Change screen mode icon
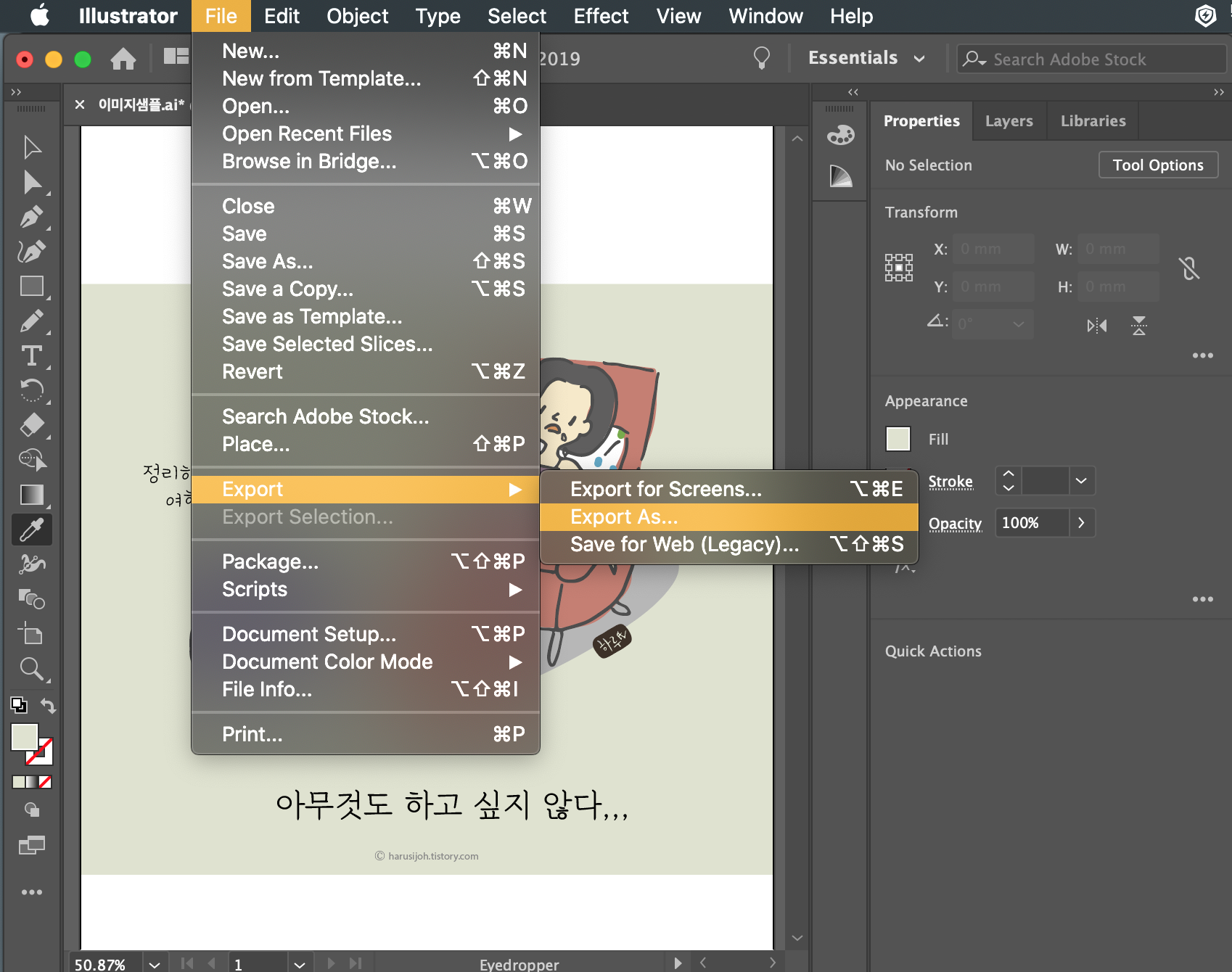 (x=32, y=845)
